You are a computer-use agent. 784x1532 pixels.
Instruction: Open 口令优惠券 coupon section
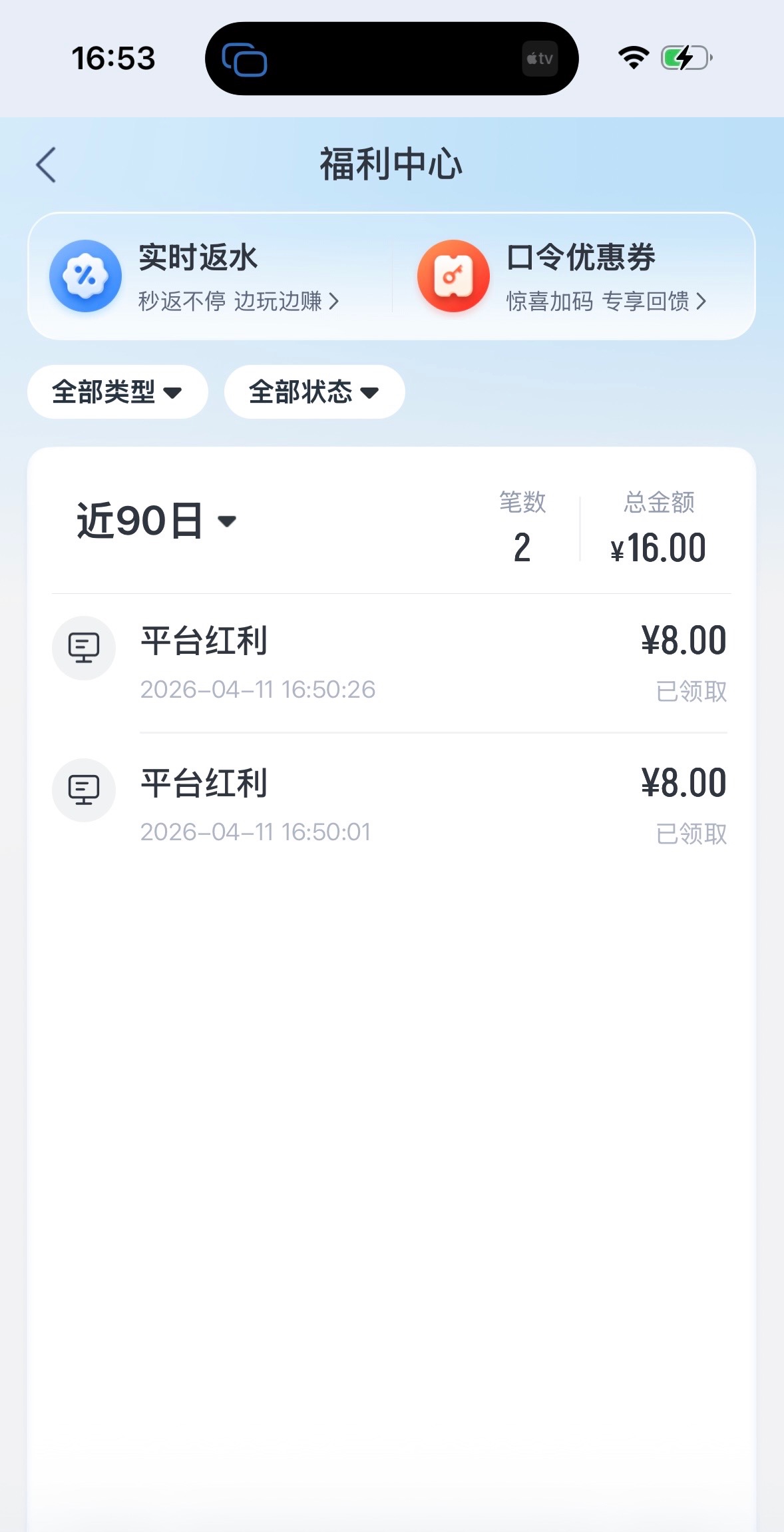tap(581, 258)
